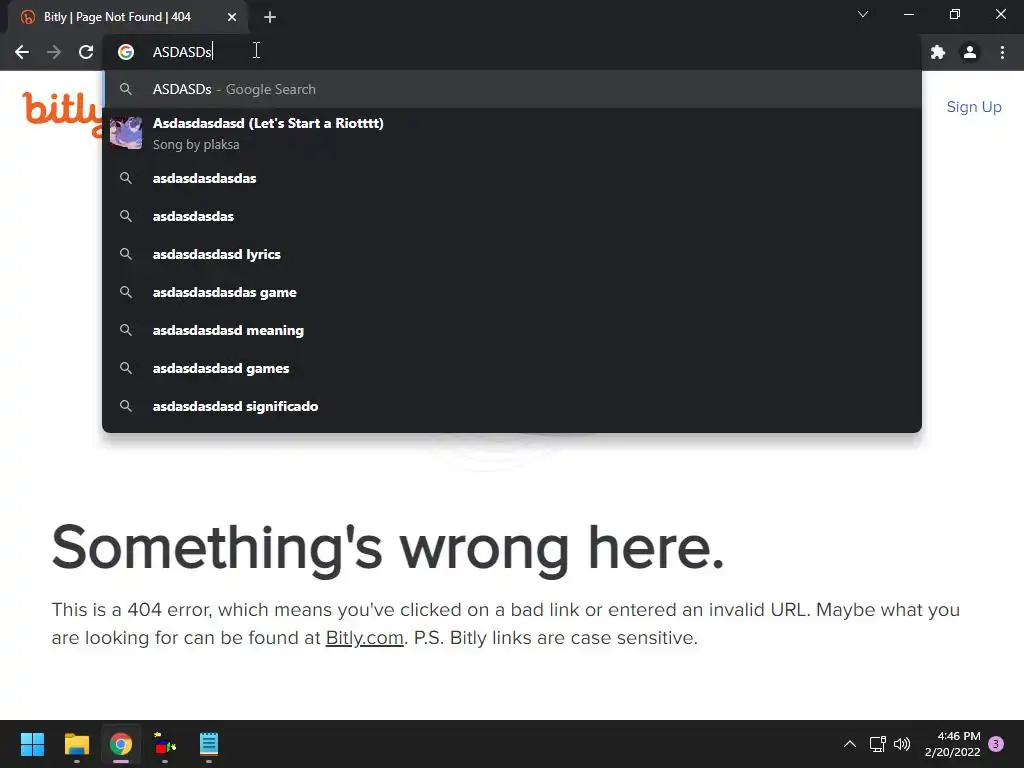The height and width of the screenshot is (768, 1024).
Task: Click the search icon beside 'asdasdasdasd lyrics'
Action: click(x=126, y=254)
